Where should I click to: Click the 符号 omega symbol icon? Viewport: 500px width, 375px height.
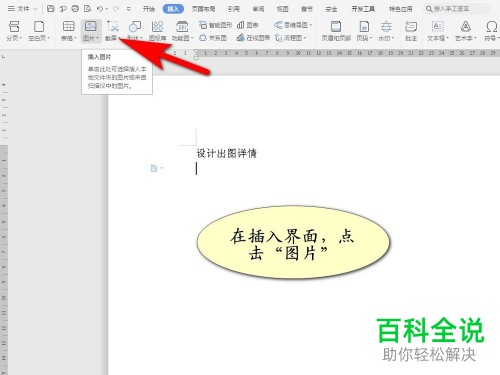pos(492,27)
